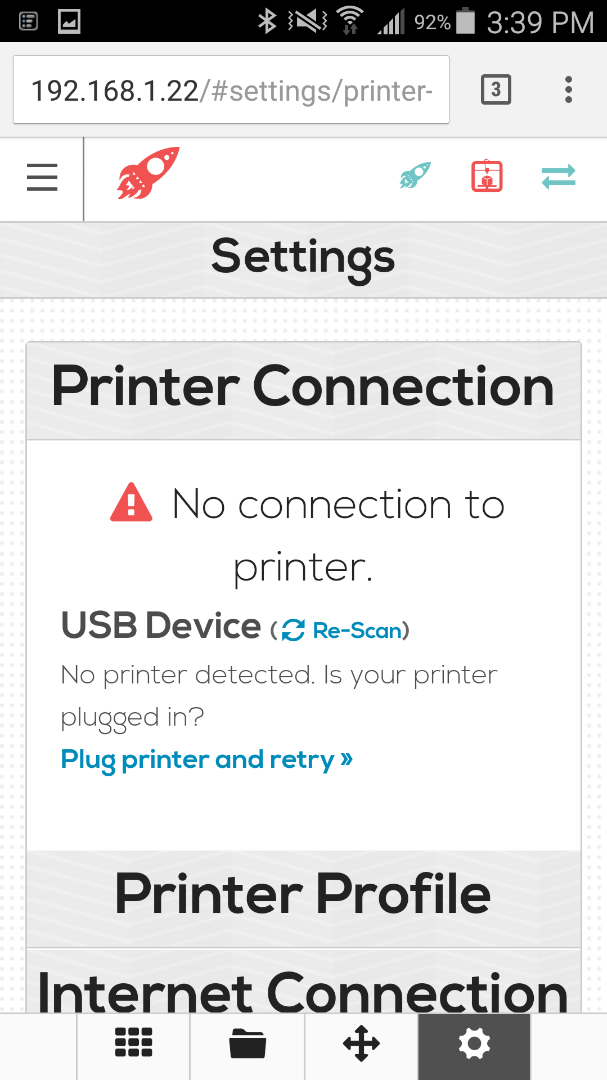Image resolution: width=607 pixels, height=1080 pixels.
Task: Open the browser three-dot overflow menu
Action: [568, 90]
